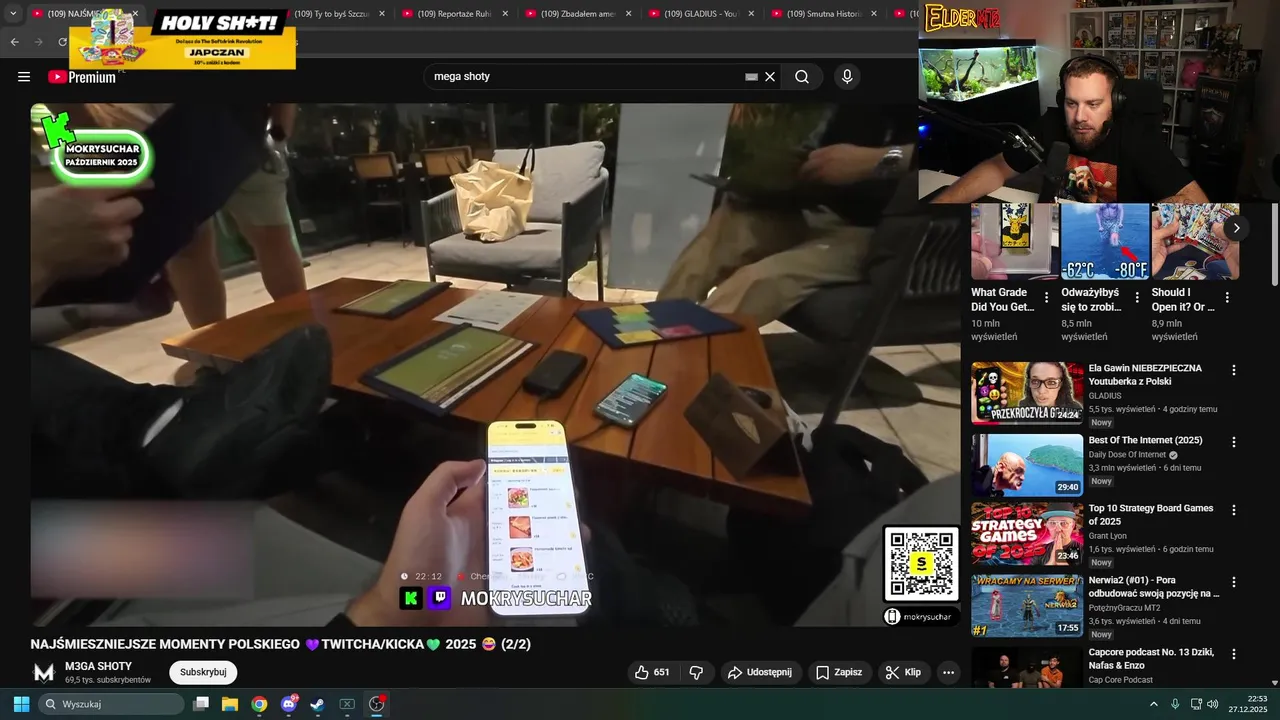Dislike the video with thumbs down
Viewport: 1280px width, 720px height.
coord(697,672)
